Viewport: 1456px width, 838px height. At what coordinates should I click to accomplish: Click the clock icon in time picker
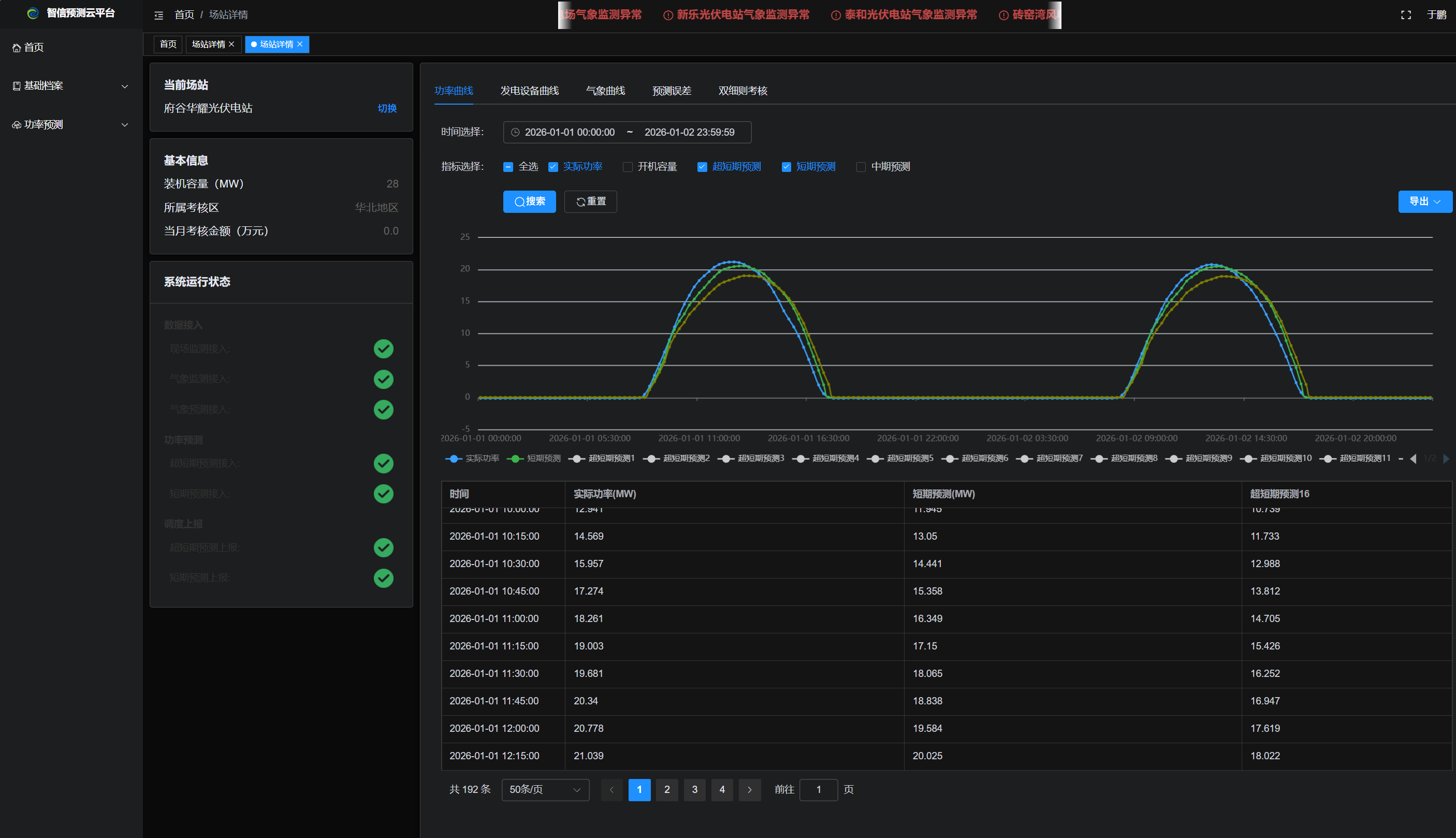tap(515, 133)
